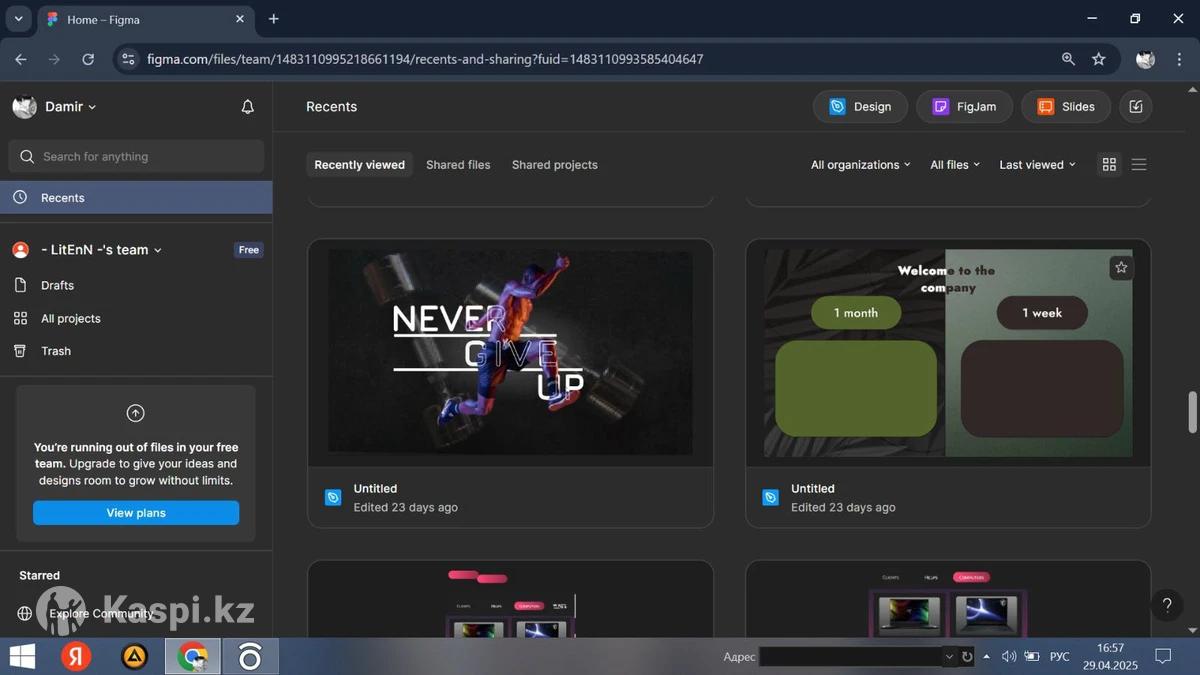Open the All files filter dropdown
1200x675 pixels.
coord(955,165)
